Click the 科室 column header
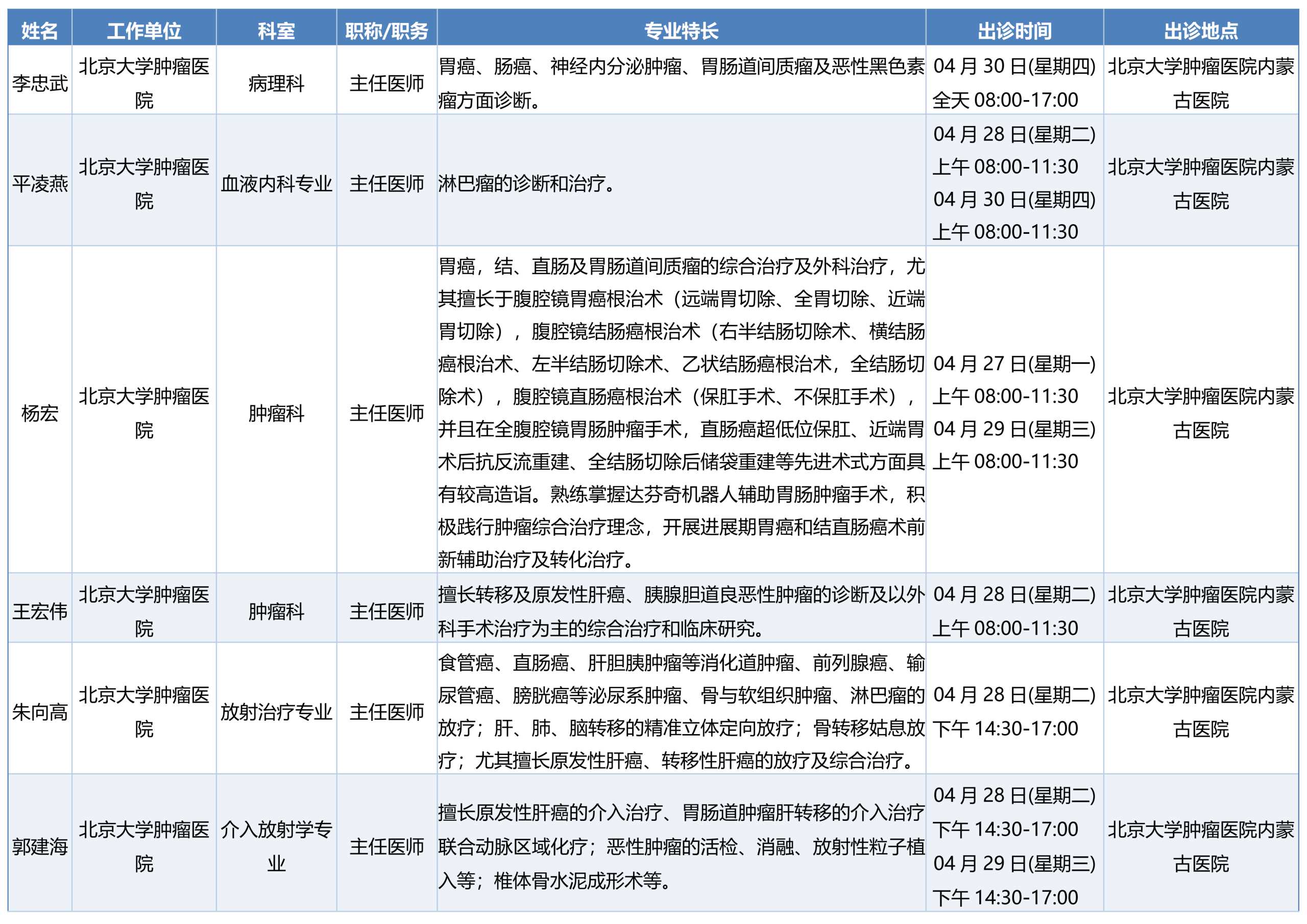The image size is (1307, 924). 276,31
